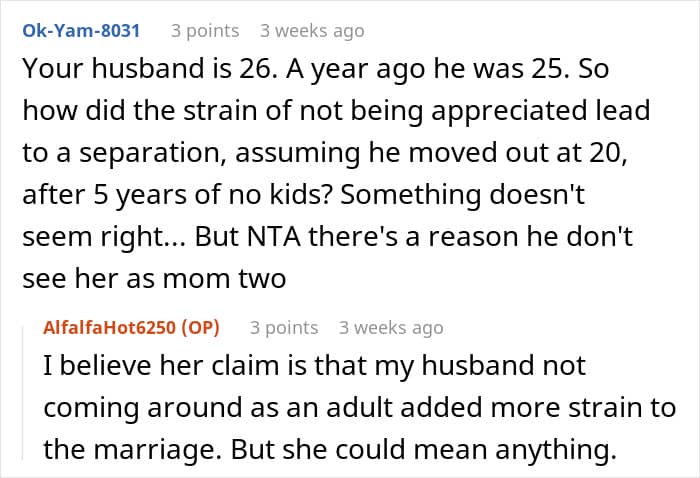The width and height of the screenshot is (700, 478).
Task: Click the phrase 'there's a reason he don't'
Action: pyautogui.click(x=471, y=237)
